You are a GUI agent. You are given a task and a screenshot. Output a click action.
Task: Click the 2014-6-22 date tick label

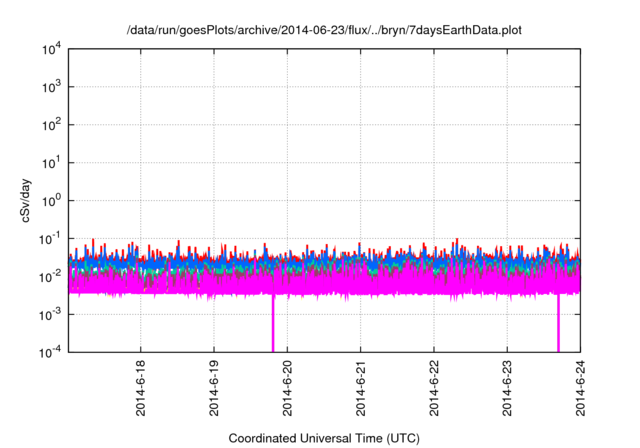[434, 388]
